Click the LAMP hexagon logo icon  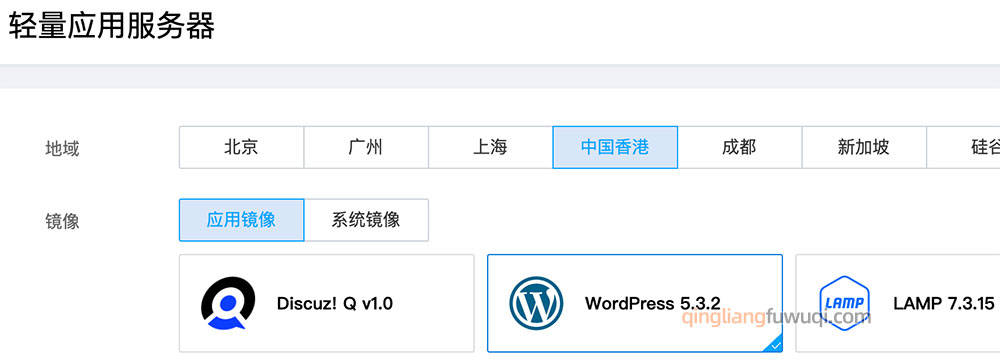(844, 303)
